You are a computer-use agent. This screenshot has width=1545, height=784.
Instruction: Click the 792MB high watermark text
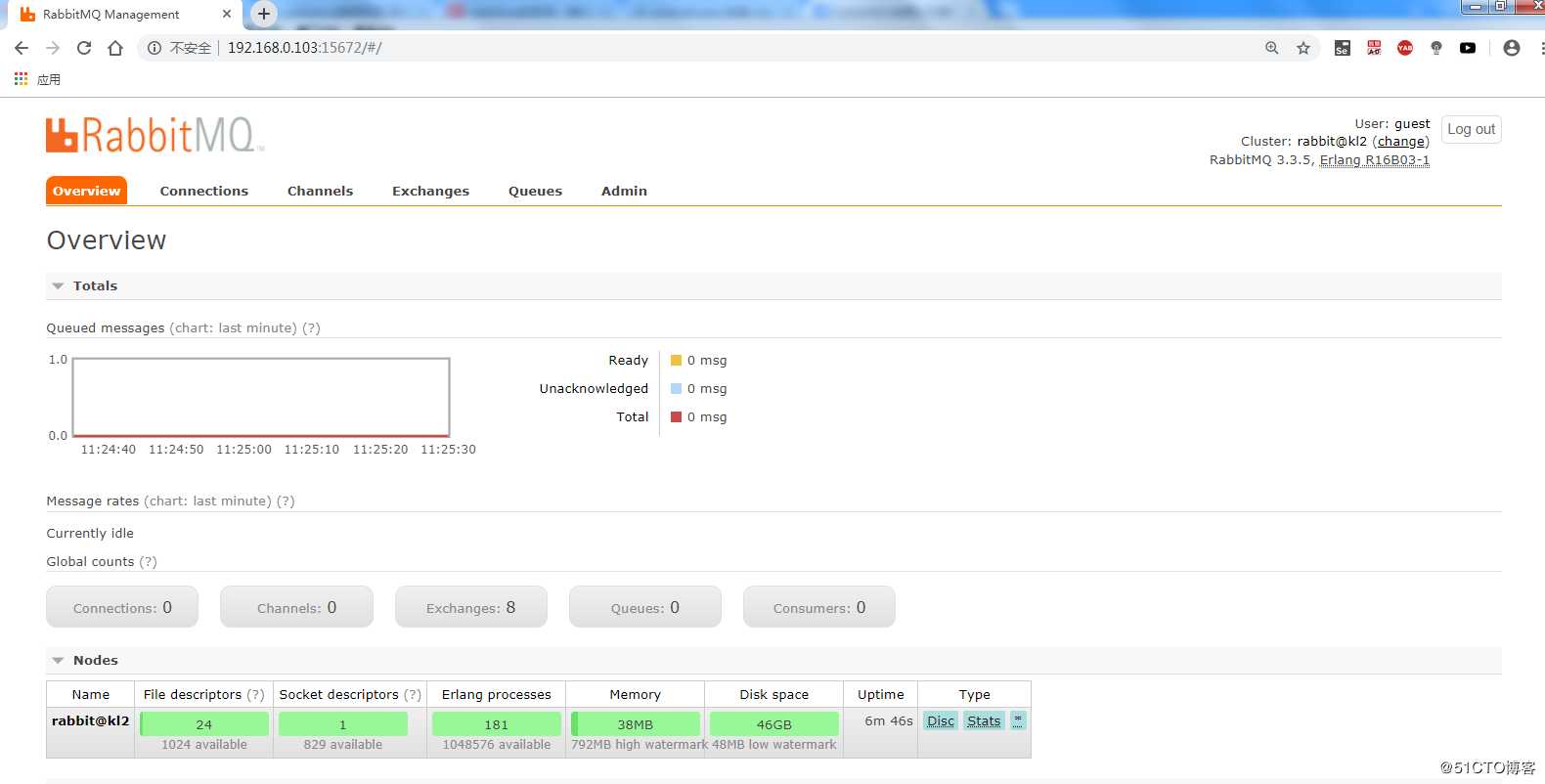(x=640, y=745)
